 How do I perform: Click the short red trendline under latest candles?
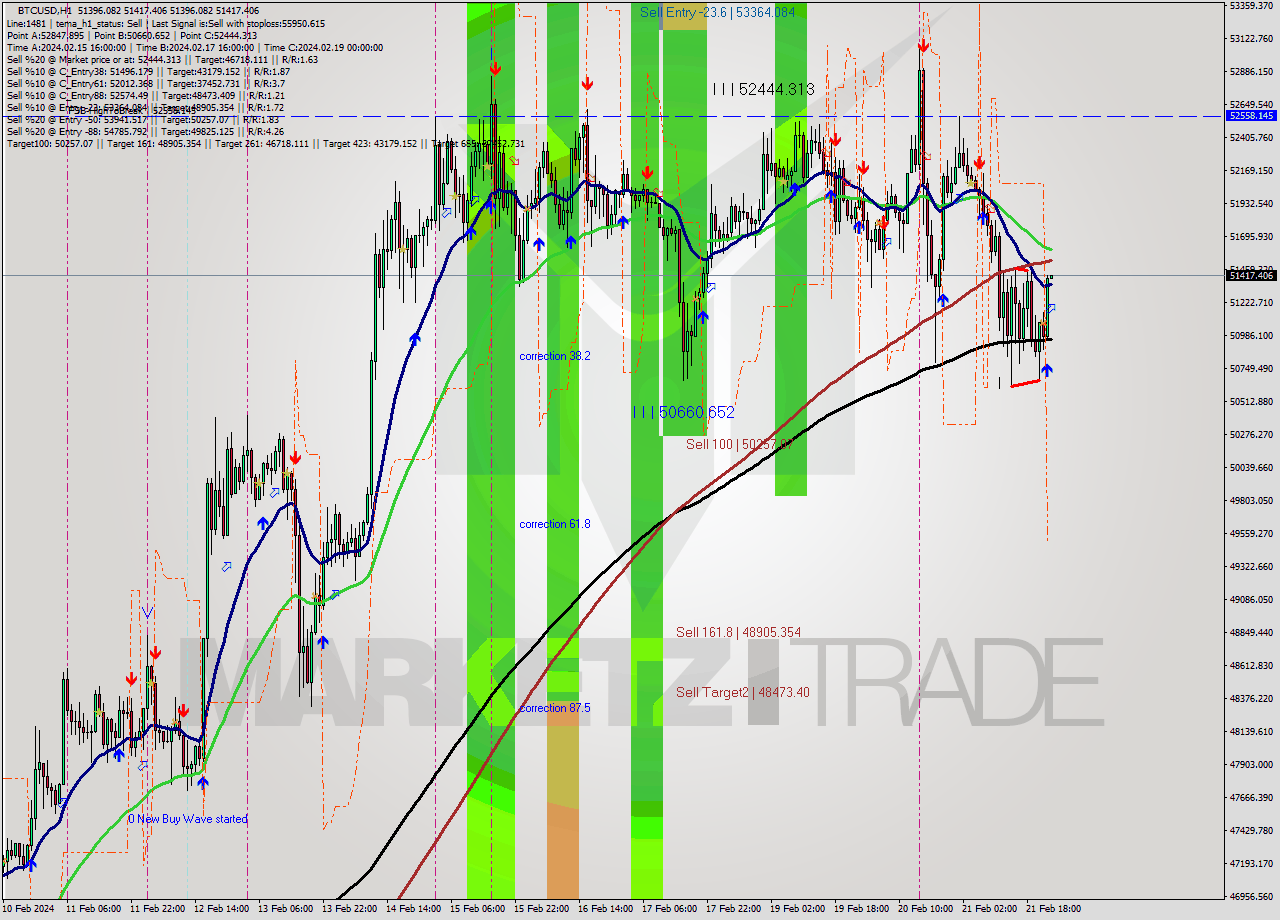point(1026,382)
